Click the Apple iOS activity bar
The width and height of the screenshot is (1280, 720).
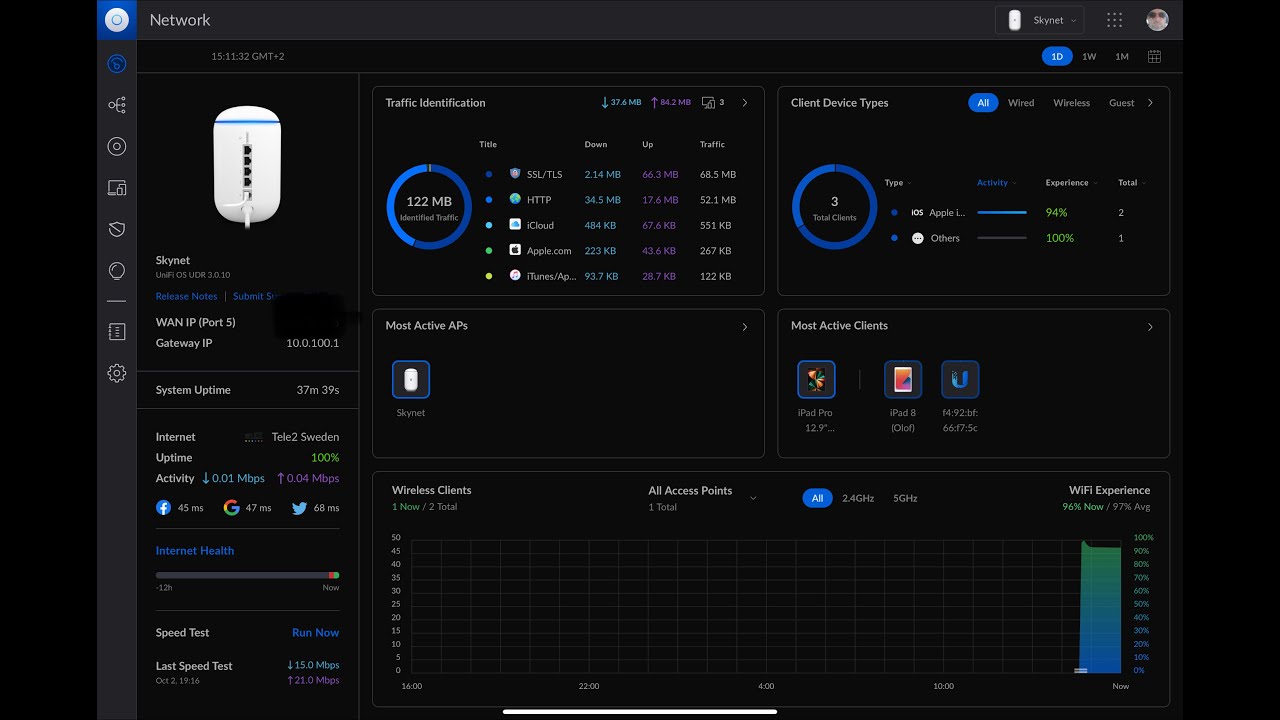(x=1002, y=212)
